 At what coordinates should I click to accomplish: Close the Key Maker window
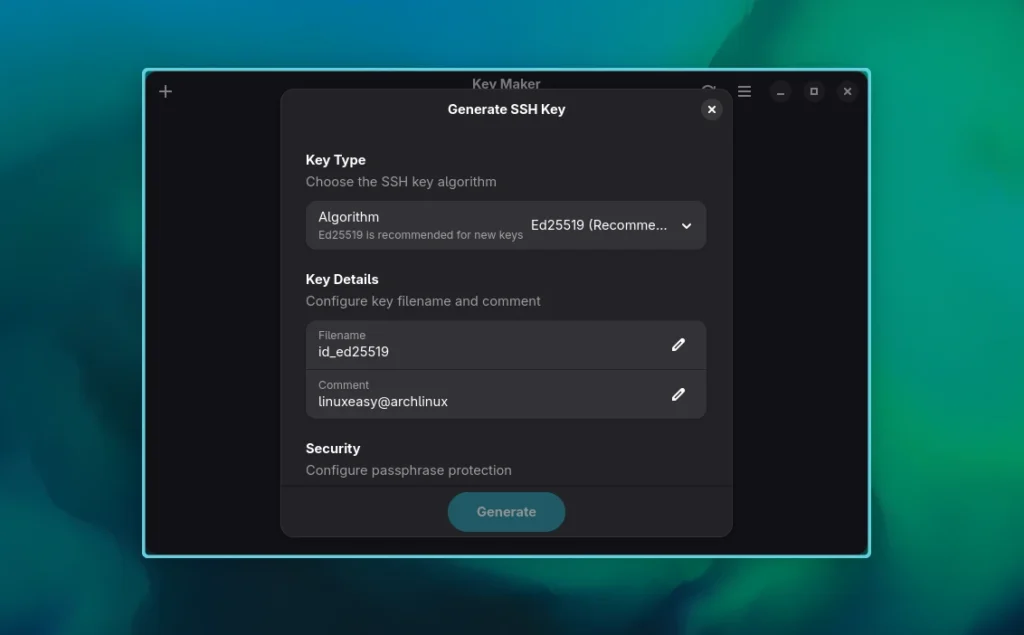click(847, 92)
